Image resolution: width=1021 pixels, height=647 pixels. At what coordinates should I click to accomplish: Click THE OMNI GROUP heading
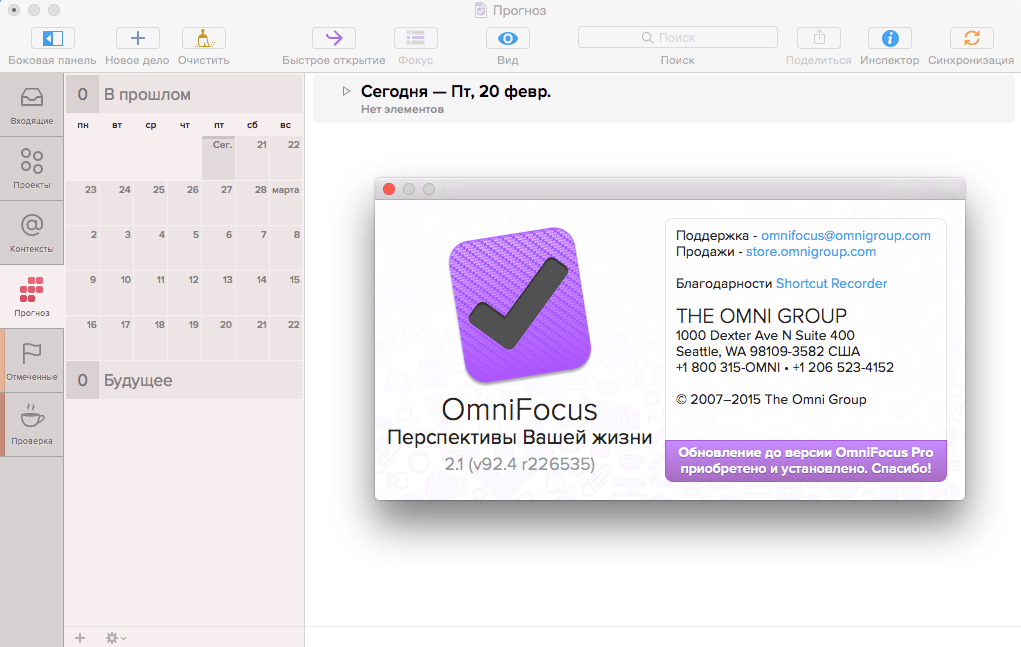point(761,316)
